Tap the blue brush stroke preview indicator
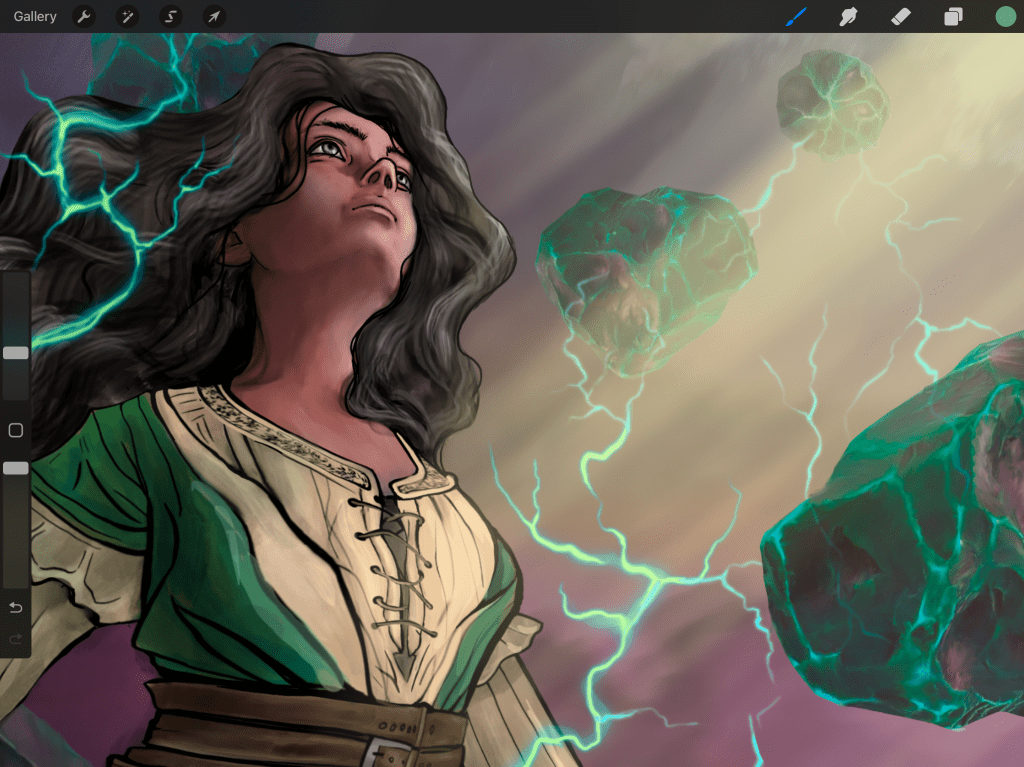The width and height of the screenshot is (1024, 767). [x=795, y=16]
